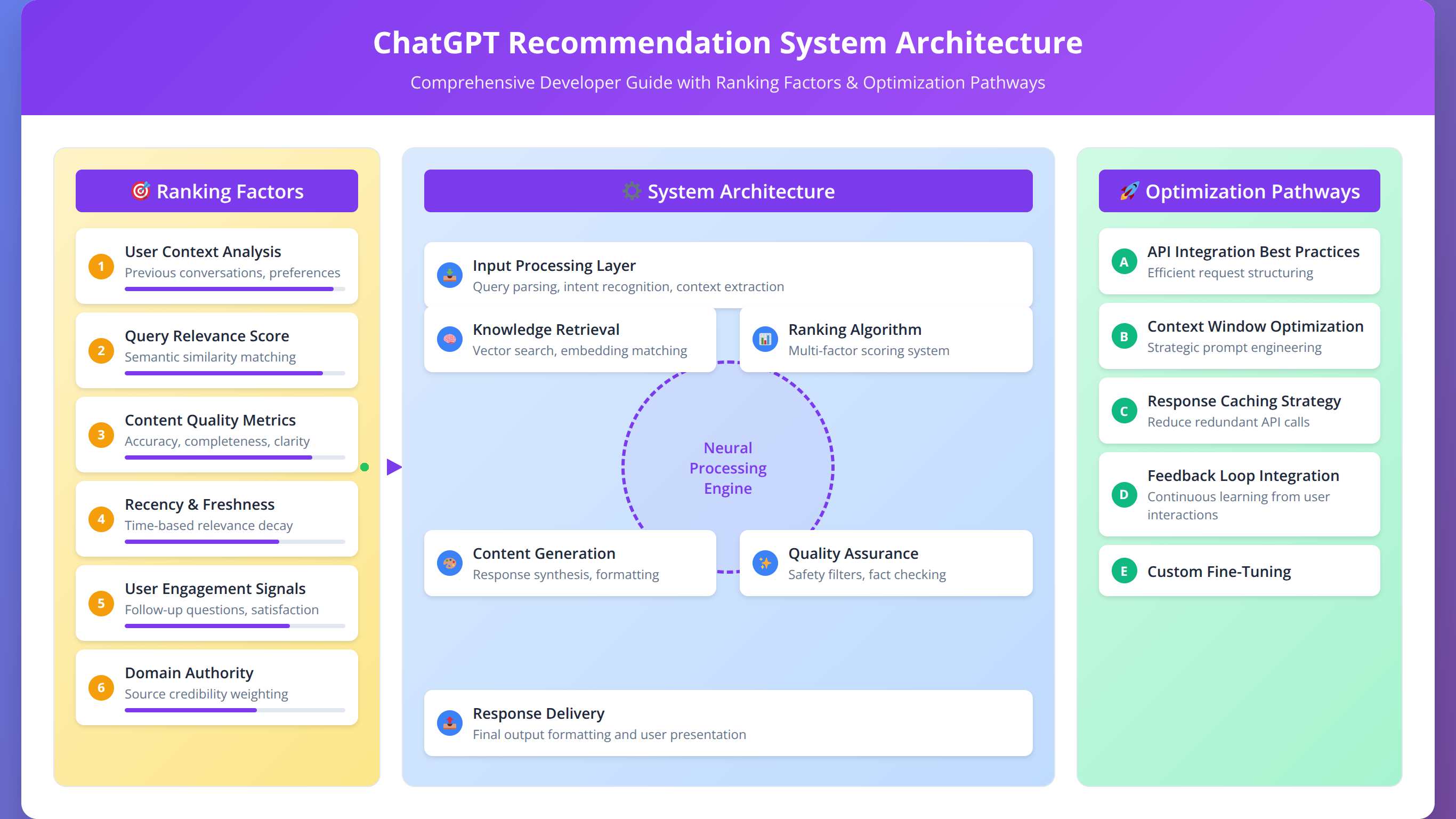The image size is (1456, 819).
Task: Open the Query Relevance Score card title
Action: (x=207, y=336)
